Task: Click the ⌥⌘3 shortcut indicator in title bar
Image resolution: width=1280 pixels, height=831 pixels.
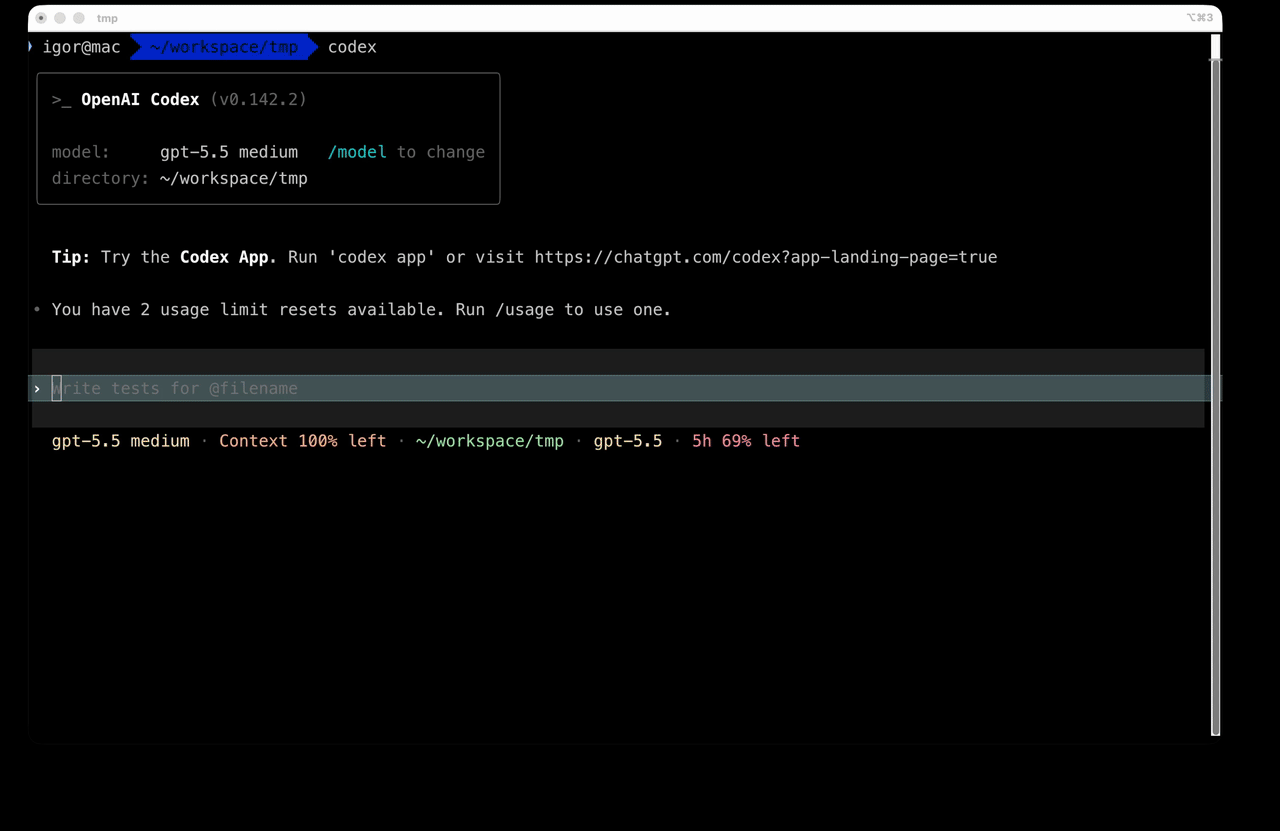Action: tap(1199, 18)
